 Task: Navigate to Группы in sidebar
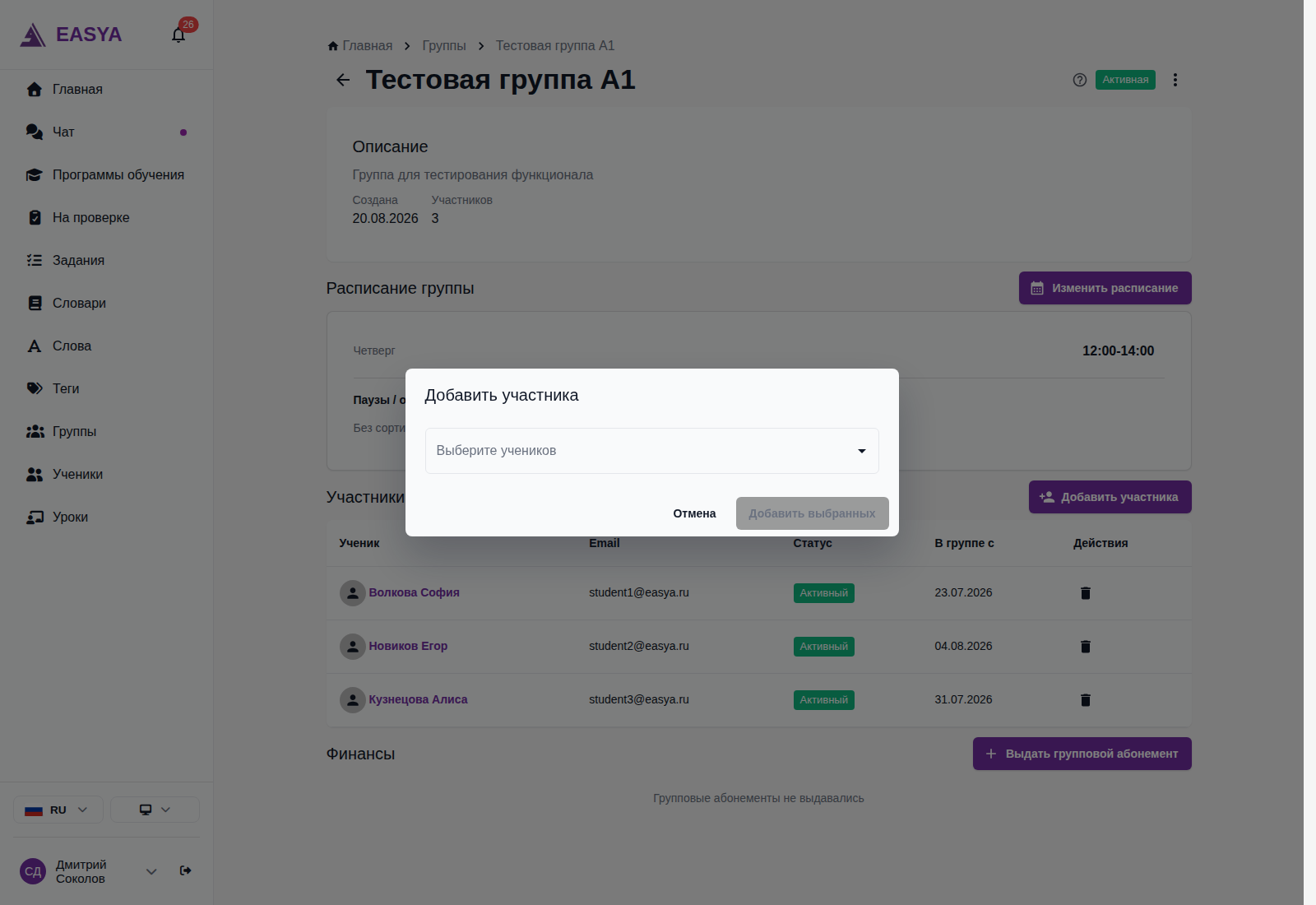[106, 432]
